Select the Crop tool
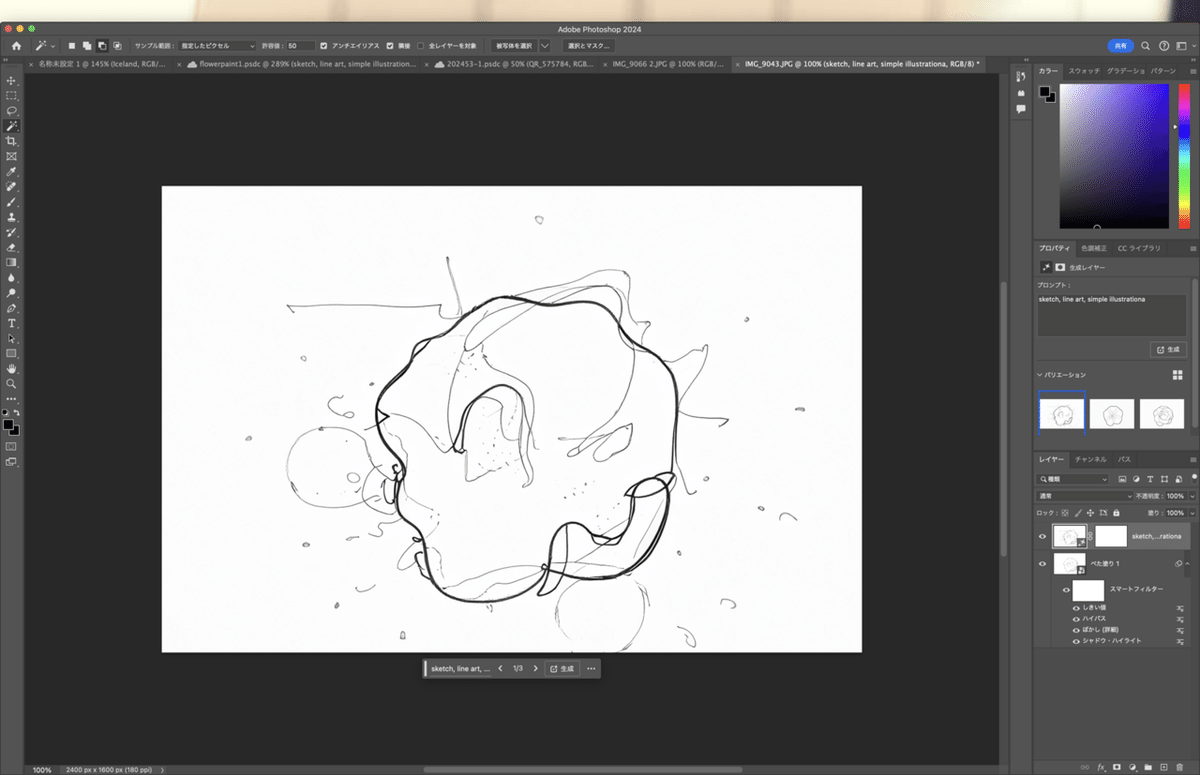 [x=12, y=142]
